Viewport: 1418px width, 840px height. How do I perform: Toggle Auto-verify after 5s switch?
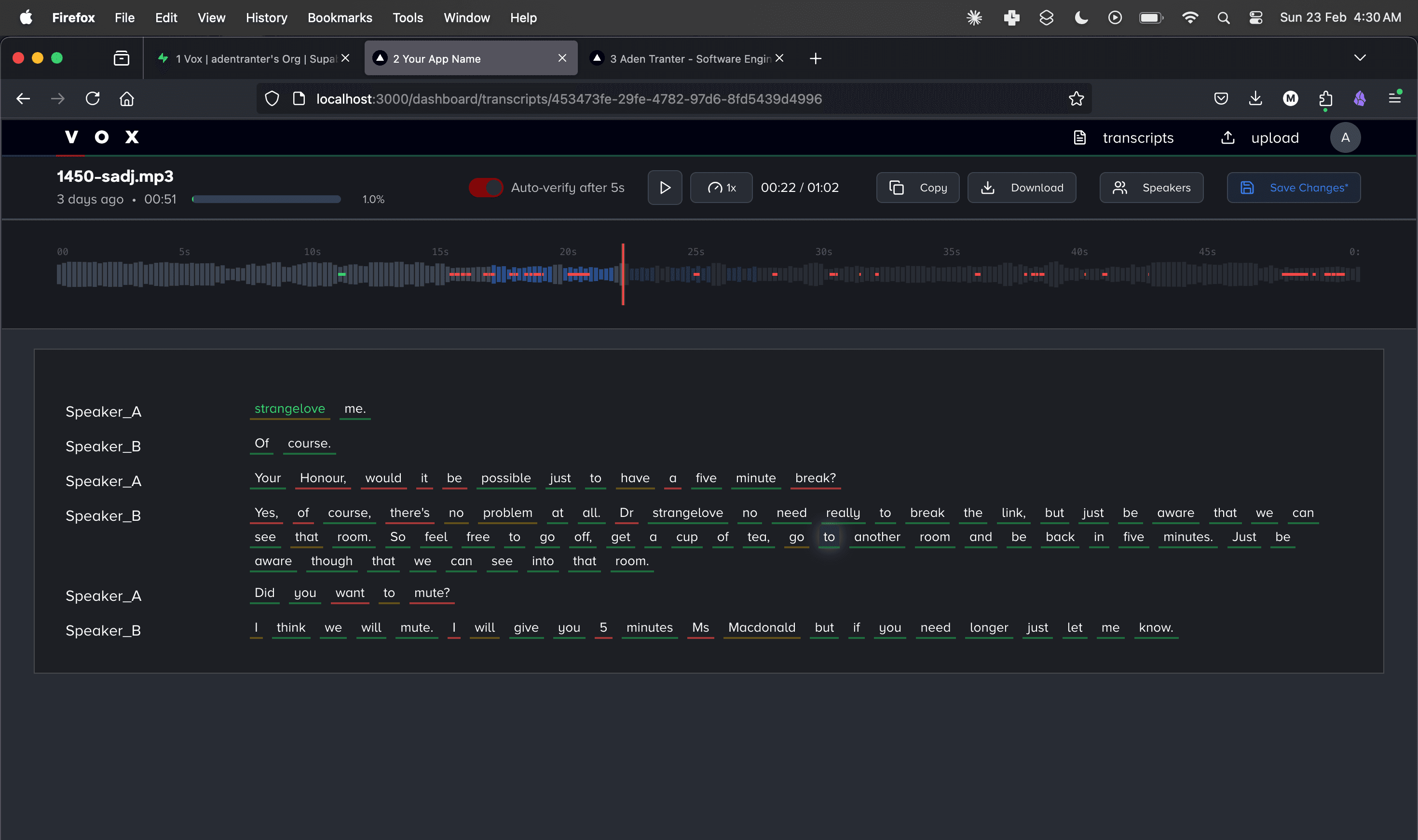[486, 188]
